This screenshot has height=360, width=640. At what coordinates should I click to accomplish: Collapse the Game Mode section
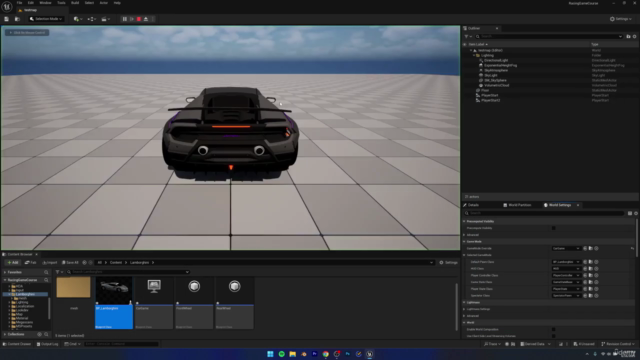[x=464, y=242]
